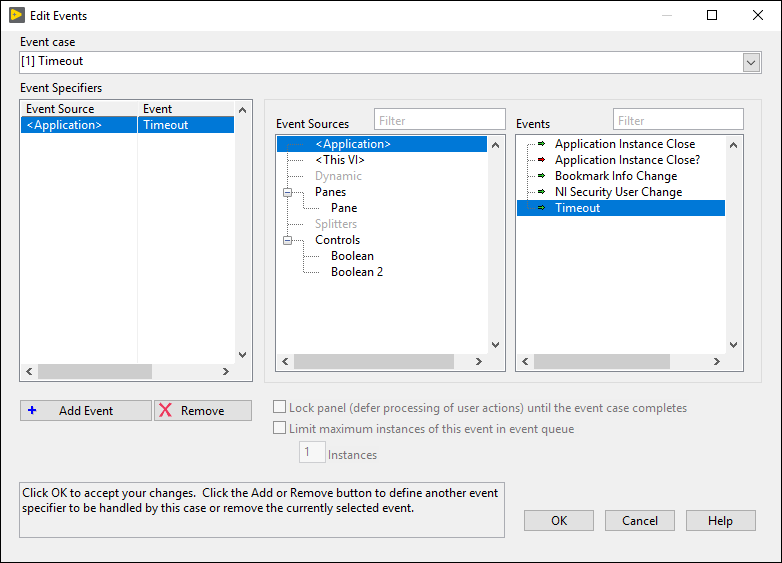
Task: Click the blue plus icon on Add Event
Action: click(x=32, y=411)
